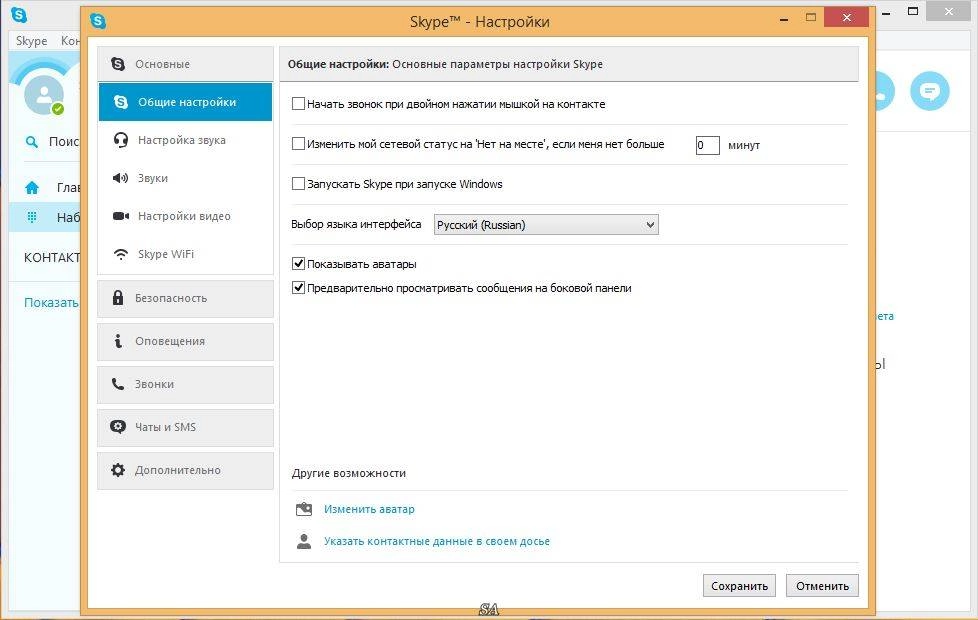Open the Skype menu in main window
This screenshot has width=978, height=620.
tap(31, 41)
